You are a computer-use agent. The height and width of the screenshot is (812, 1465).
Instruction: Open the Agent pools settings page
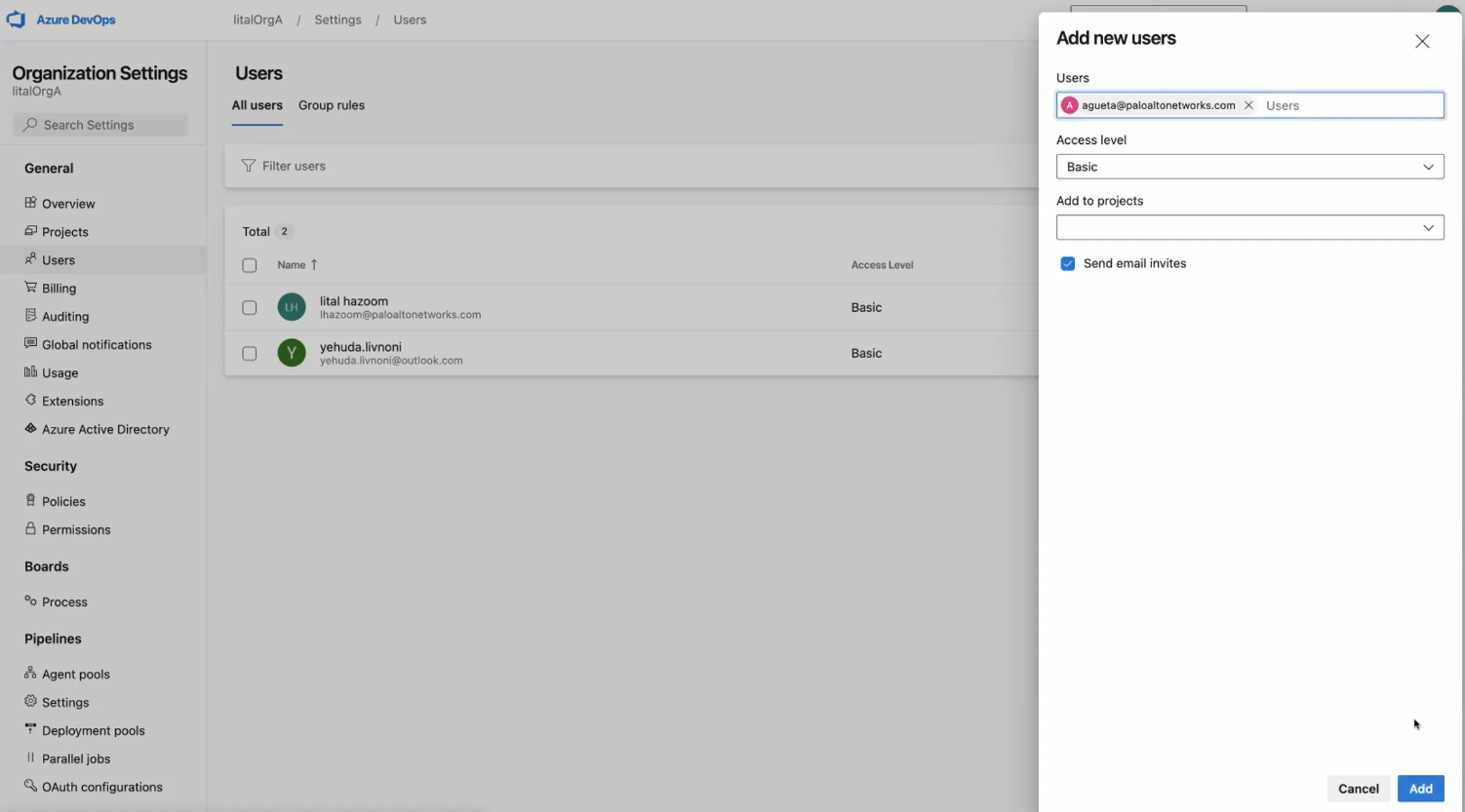click(76, 675)
